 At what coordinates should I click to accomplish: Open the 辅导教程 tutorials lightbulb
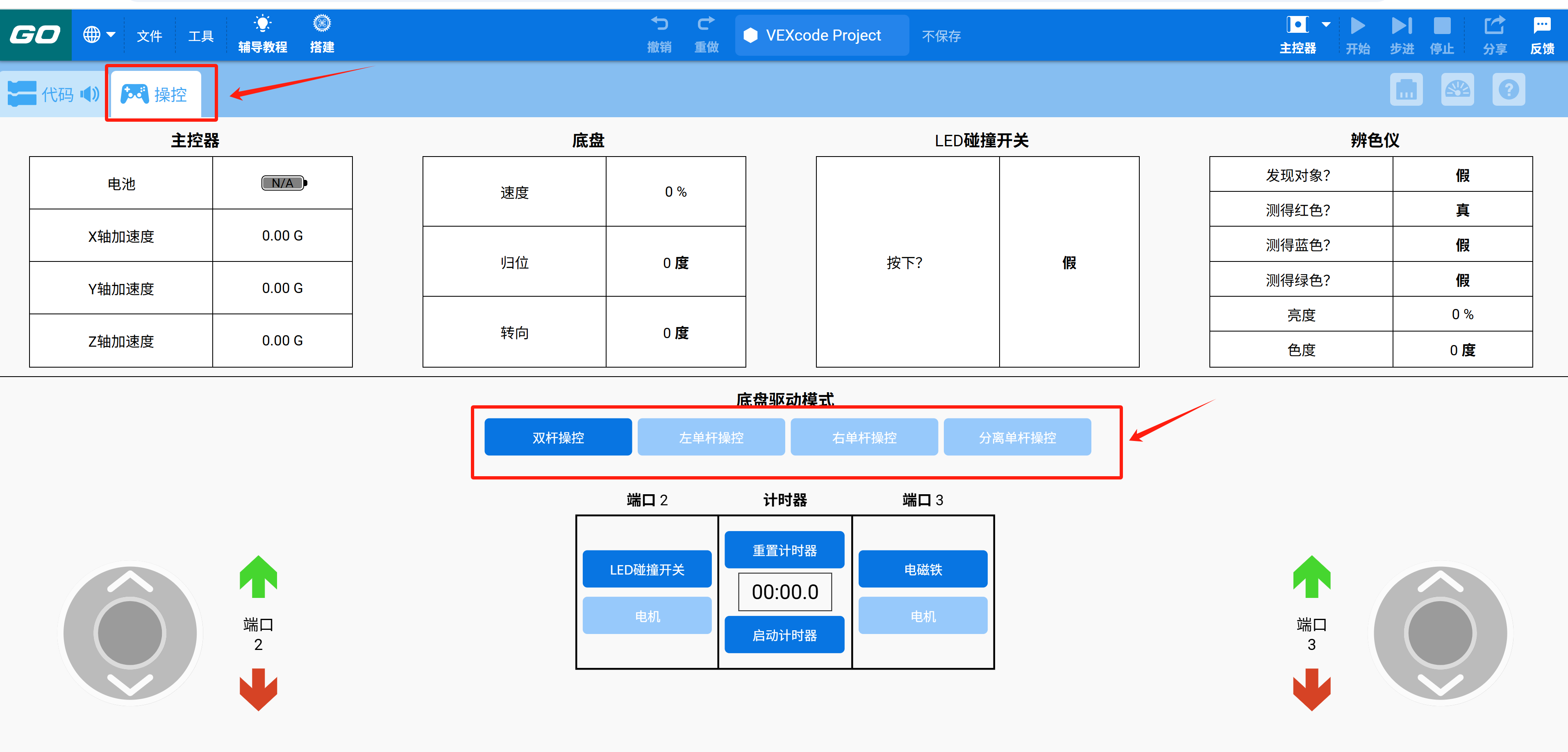pos(262,35)
